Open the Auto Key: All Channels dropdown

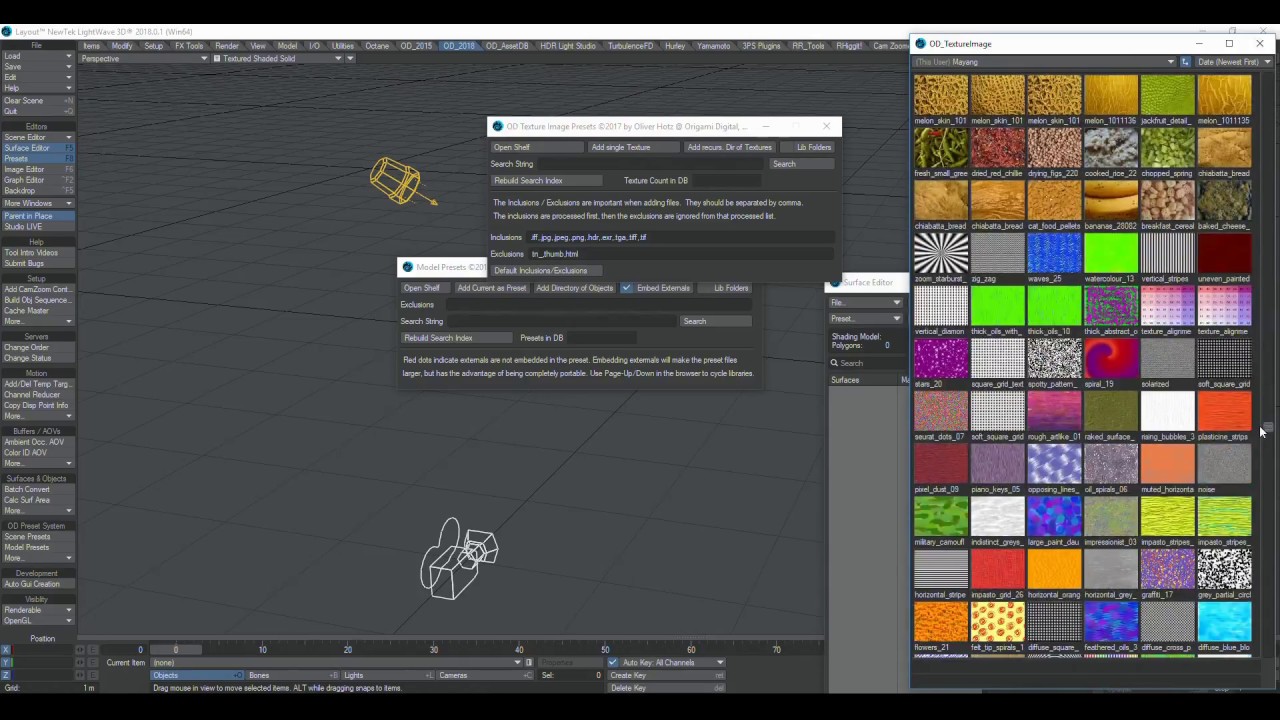tap(673, 662)
